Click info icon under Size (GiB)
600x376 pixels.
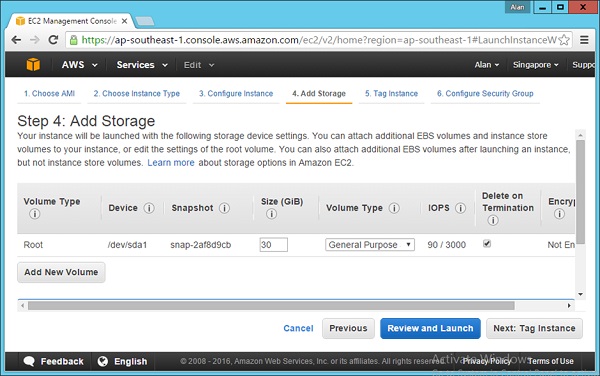tap(271, 214)
